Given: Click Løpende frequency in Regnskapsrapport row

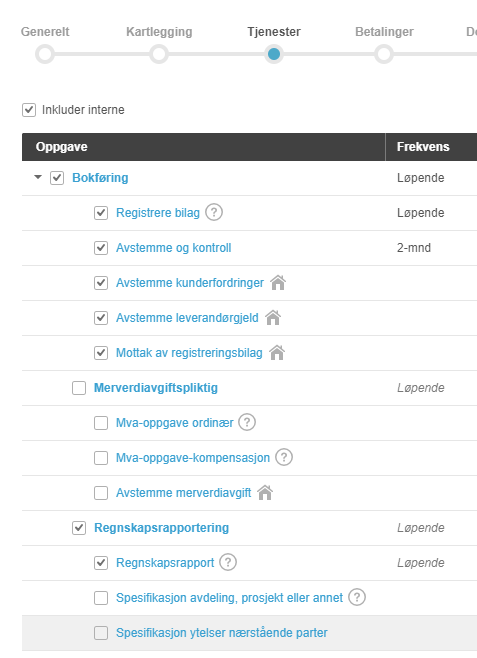Looking at the screenshot, I should coord(421,562).
